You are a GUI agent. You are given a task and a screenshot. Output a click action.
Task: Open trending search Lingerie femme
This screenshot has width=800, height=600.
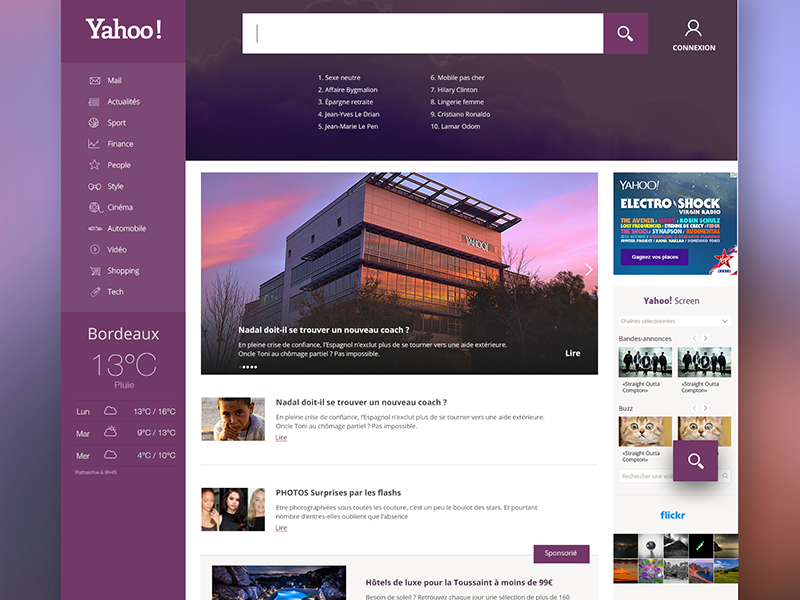(x=457, y=102)
